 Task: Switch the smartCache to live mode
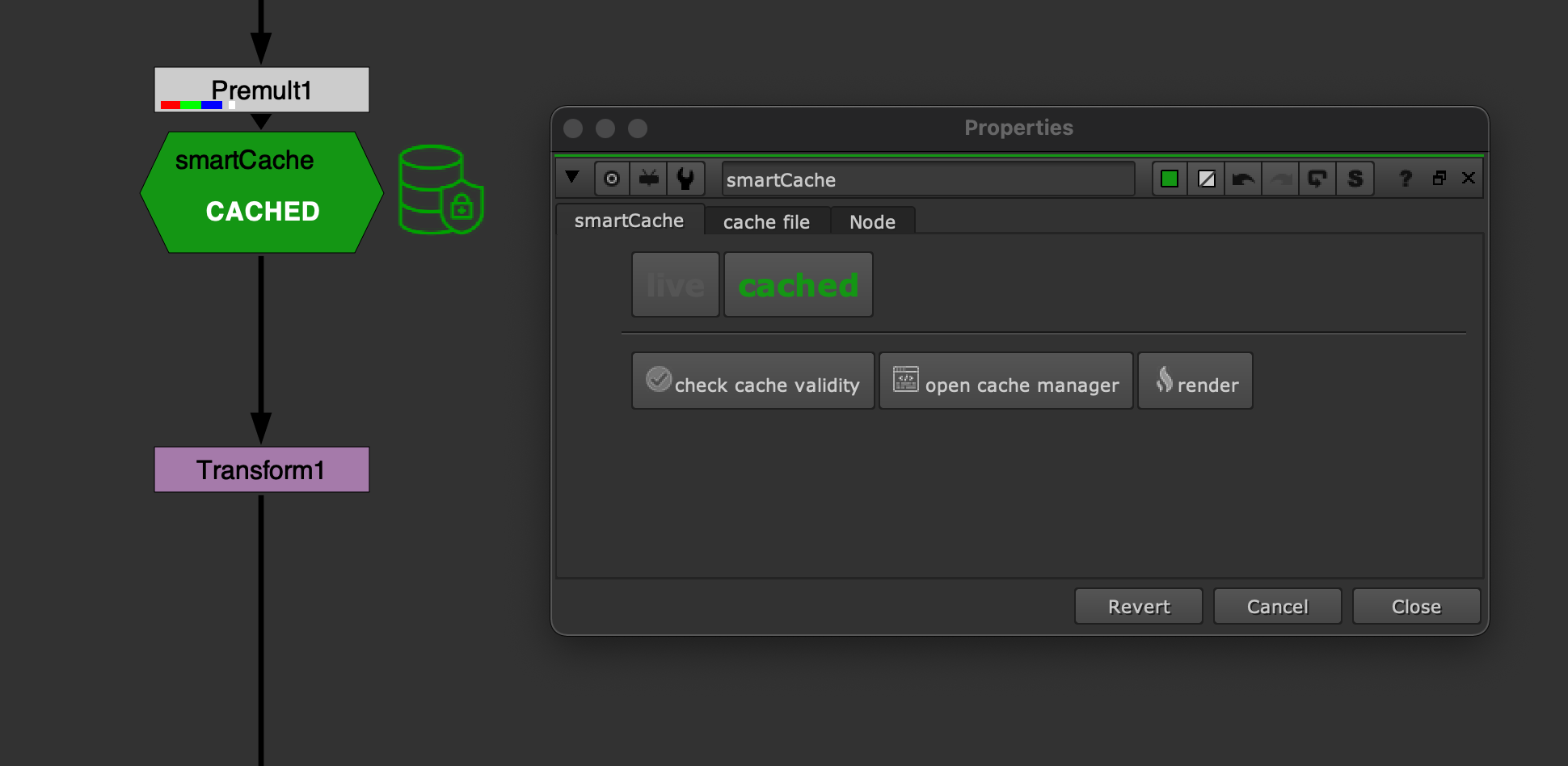[675, 284]
